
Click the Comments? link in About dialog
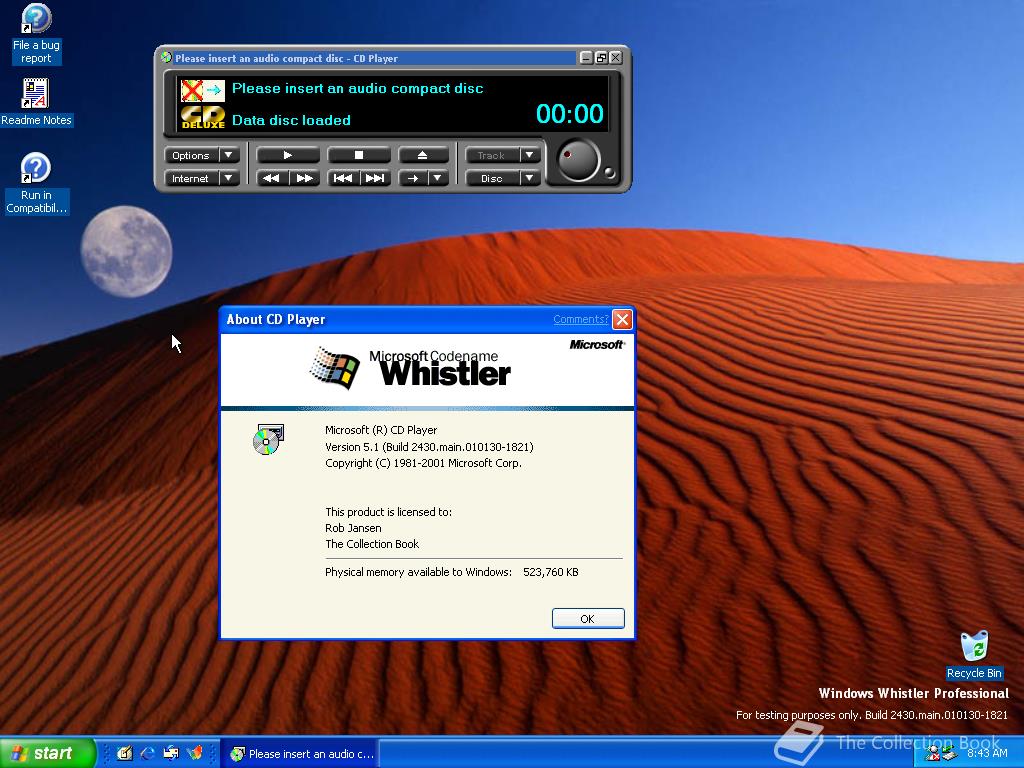[x=581, y=319]
